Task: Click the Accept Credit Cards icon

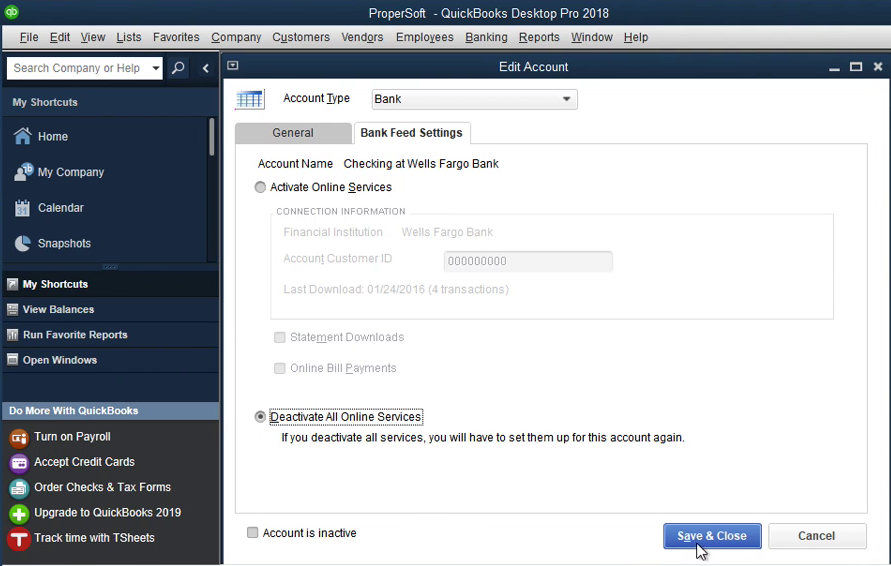Action: [19, 463]
